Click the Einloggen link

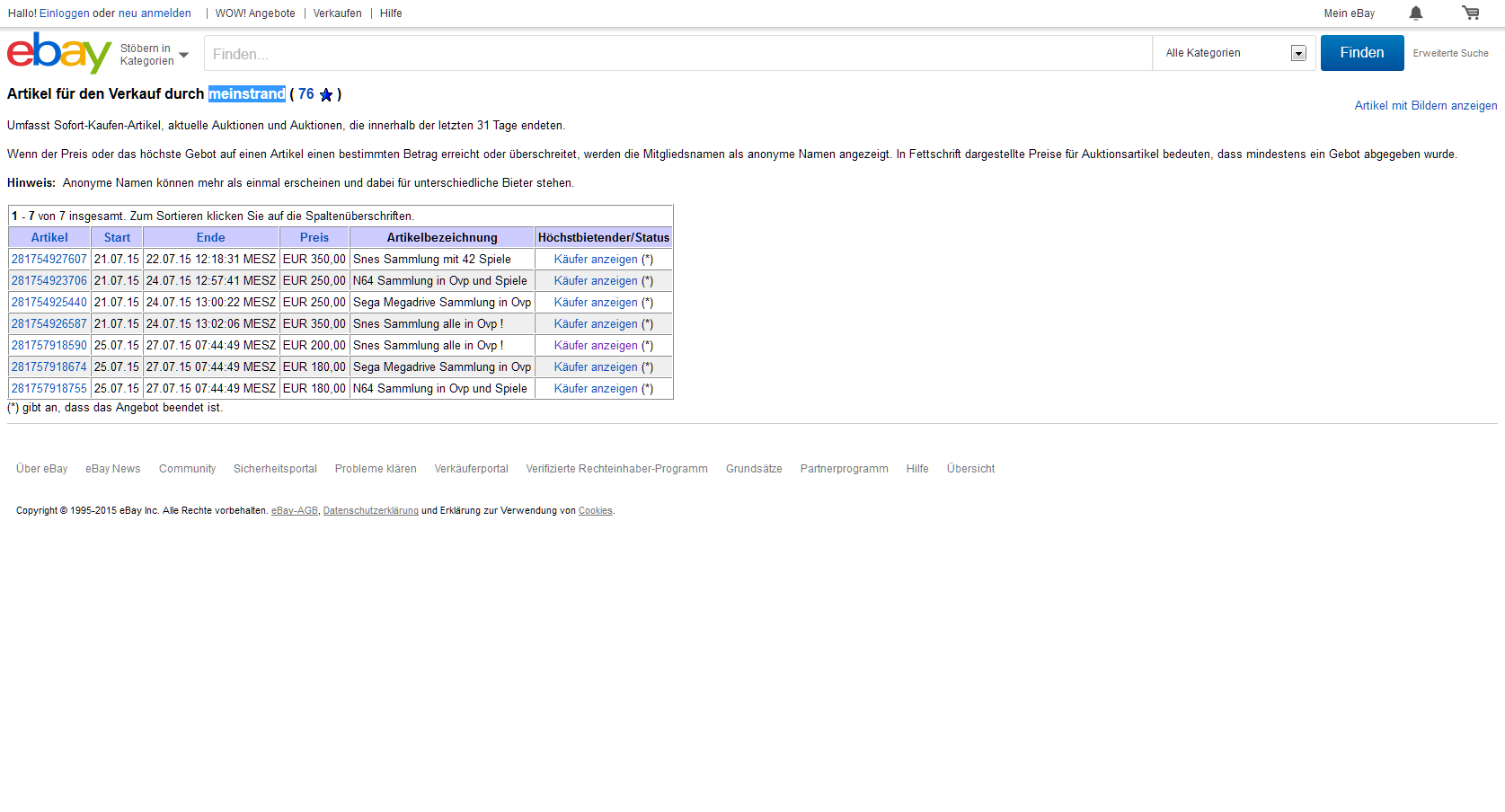tap(65, 13)
